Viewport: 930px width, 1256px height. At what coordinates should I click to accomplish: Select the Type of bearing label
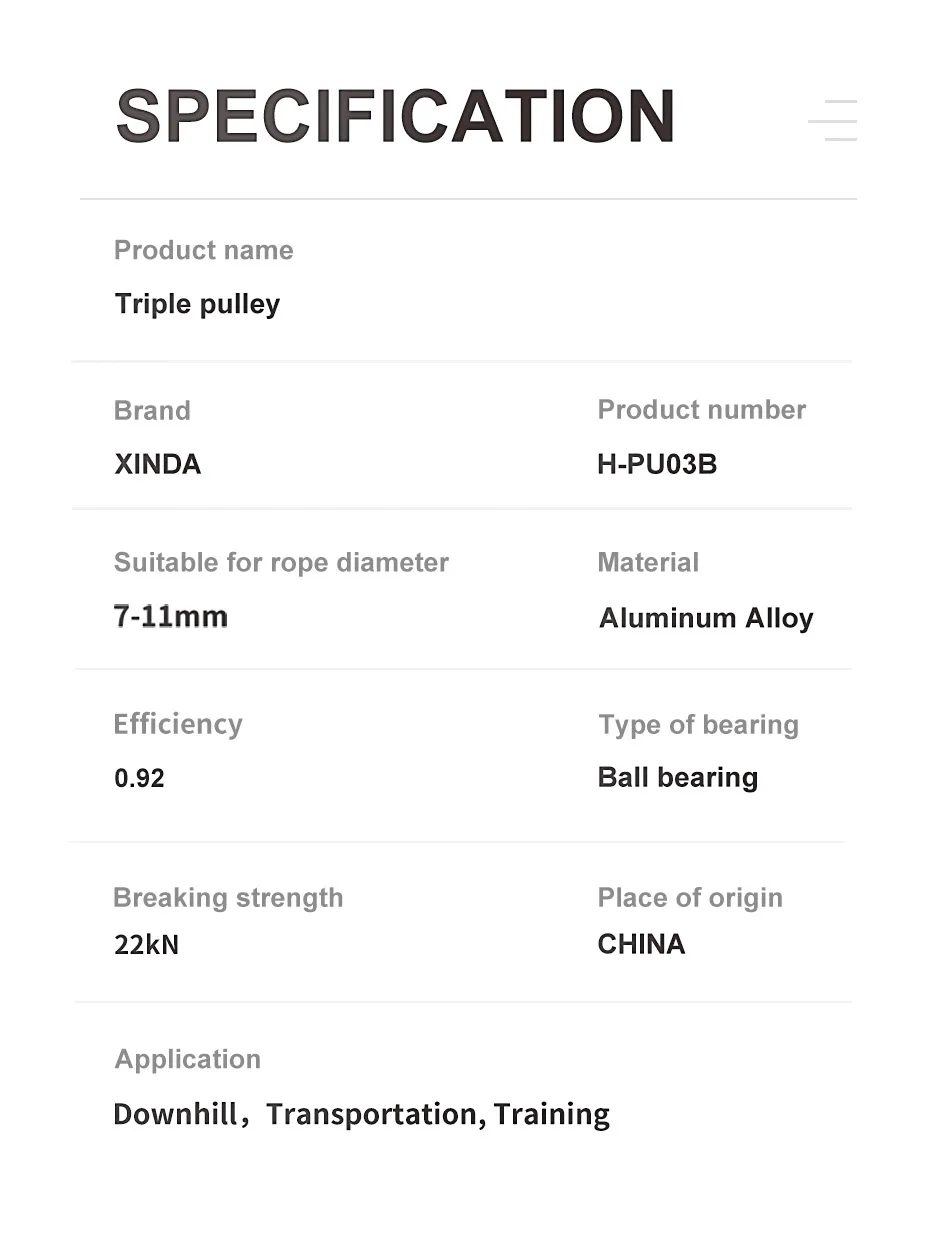tap(698, 725)
